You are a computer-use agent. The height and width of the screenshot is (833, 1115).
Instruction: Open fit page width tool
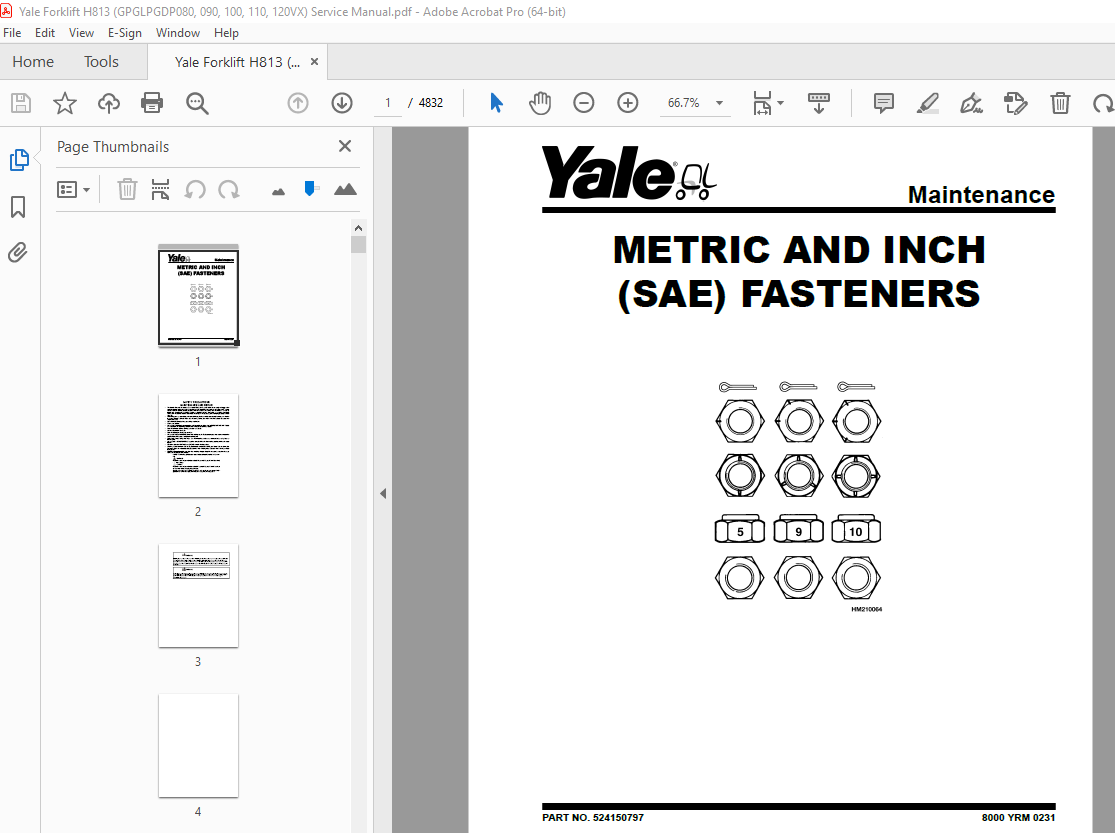tap(762, 103)
